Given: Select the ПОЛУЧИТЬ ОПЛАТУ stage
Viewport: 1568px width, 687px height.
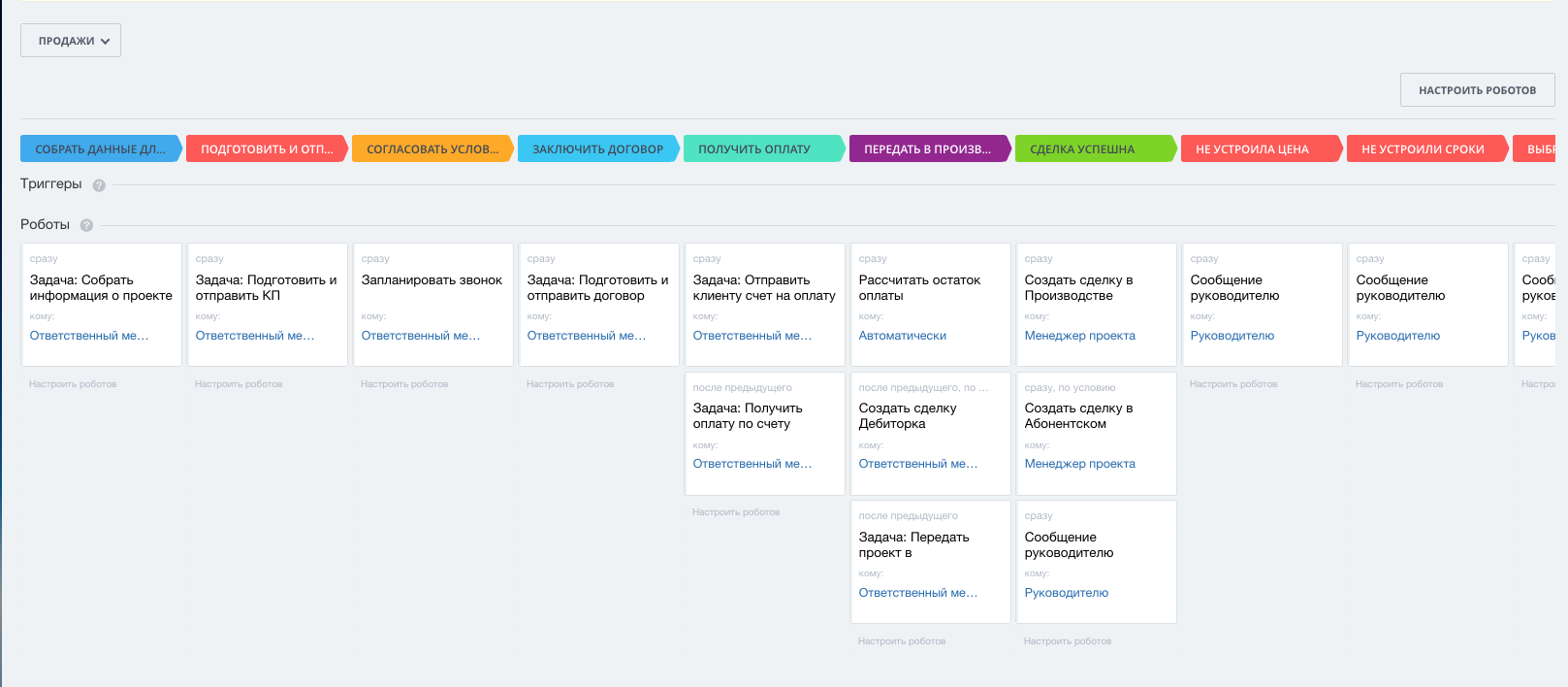Looking at the screenshot, I should 753,149.
